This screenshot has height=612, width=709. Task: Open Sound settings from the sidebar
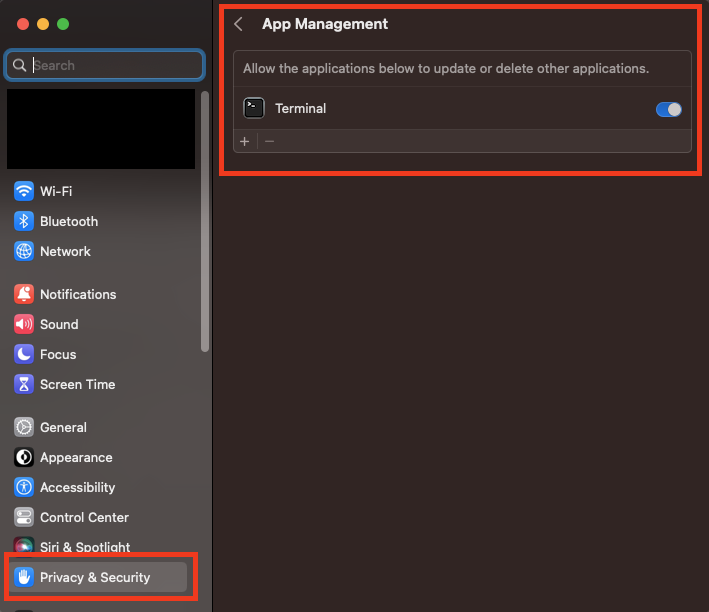[x=58, y=324]
